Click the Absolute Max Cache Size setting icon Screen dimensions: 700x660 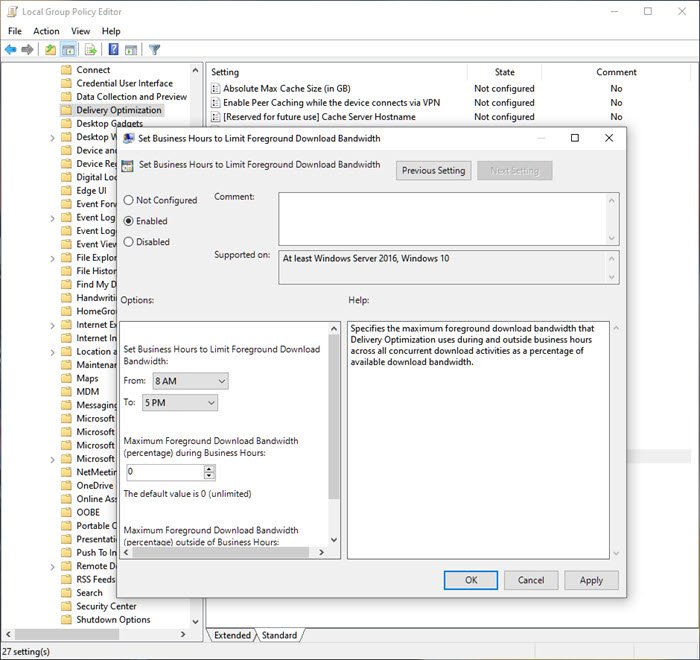tap(216, 88)
